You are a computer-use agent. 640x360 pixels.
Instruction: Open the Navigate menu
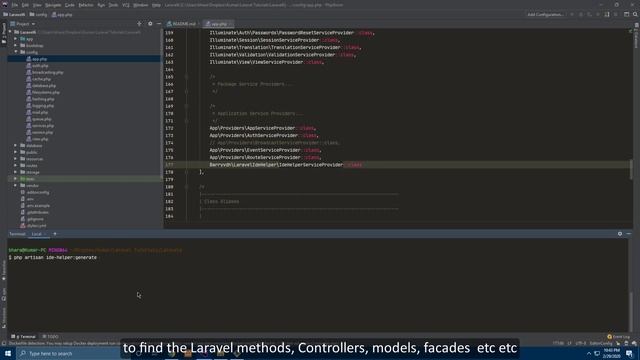[53, 5]
